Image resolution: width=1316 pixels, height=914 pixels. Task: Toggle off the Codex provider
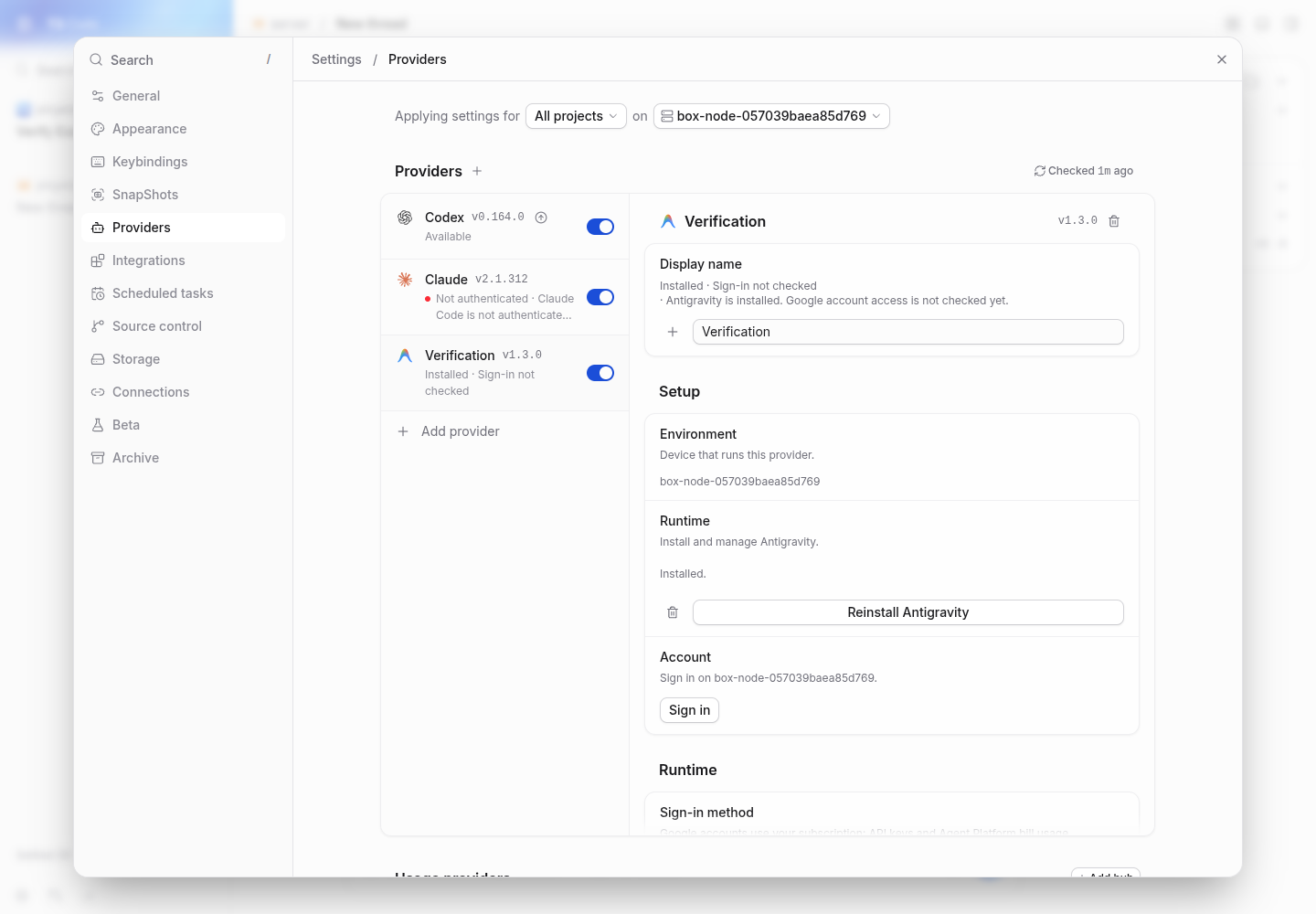pyautogui.click(x=600, y=227)
